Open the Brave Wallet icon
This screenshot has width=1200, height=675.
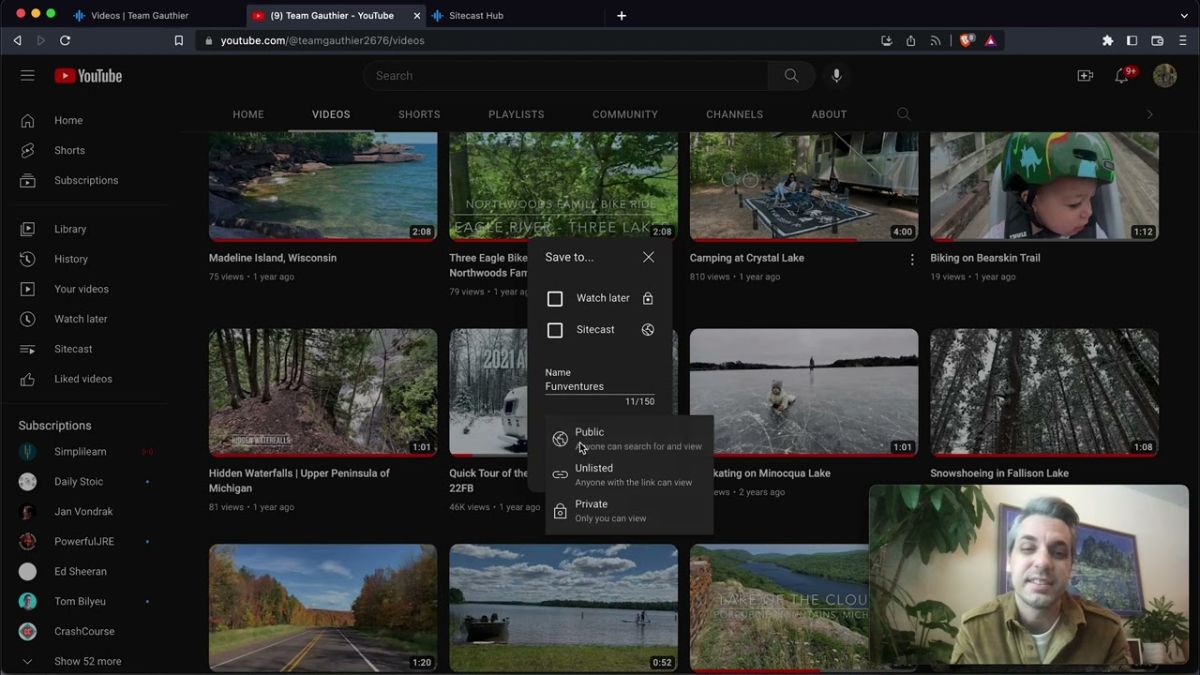(x=1157, y=41)
